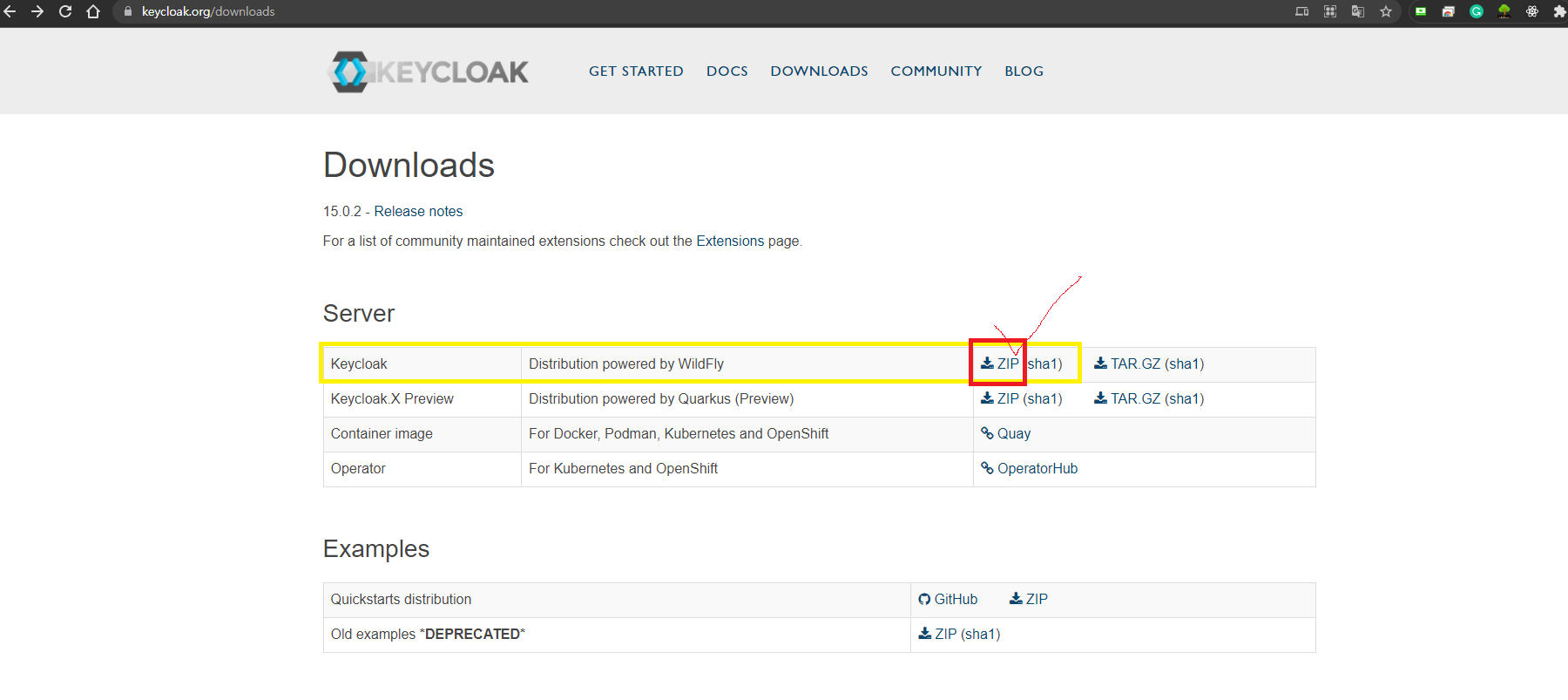This screenshot has width=1568, height=700.
Task: Select the 'Server' section heading
Action: (x=359, y=313)
